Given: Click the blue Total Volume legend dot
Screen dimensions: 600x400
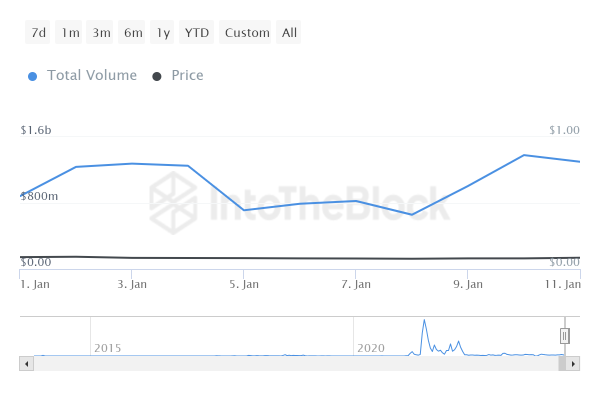Looking at the screenshot, I should tap(34, 76).
